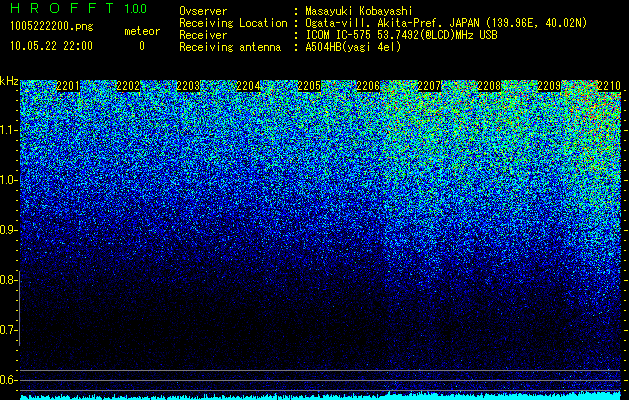
Task: Click the 0.9 frequency axis label
Action: (8, 230)
